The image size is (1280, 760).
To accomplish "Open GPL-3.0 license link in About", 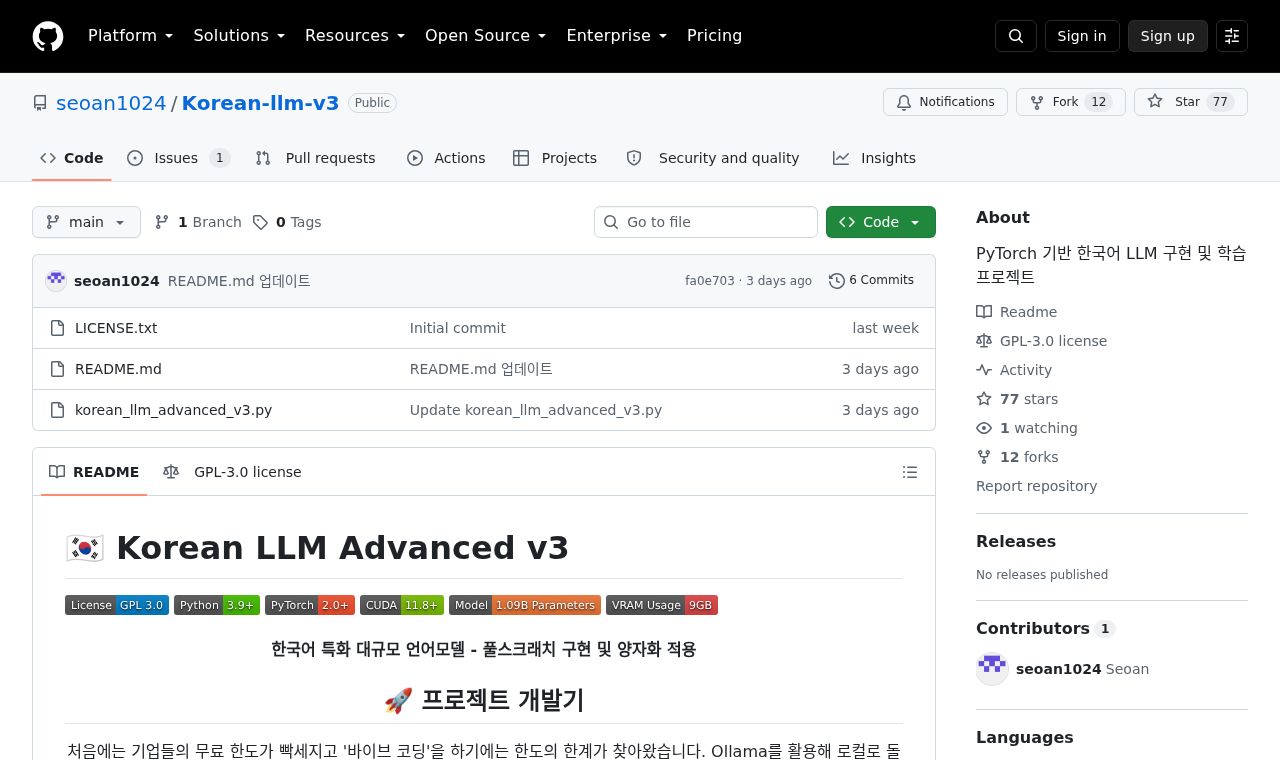I will pyautogui.click(x=1042, y=341).
